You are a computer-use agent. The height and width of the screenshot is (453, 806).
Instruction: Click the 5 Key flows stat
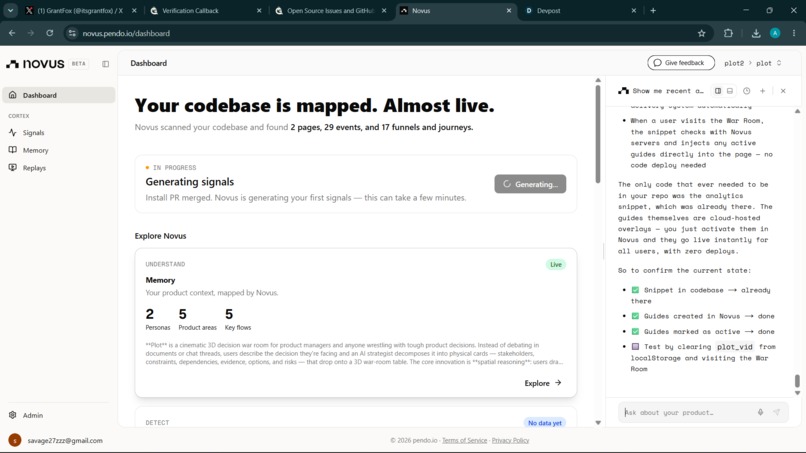[x=237, y=319]
